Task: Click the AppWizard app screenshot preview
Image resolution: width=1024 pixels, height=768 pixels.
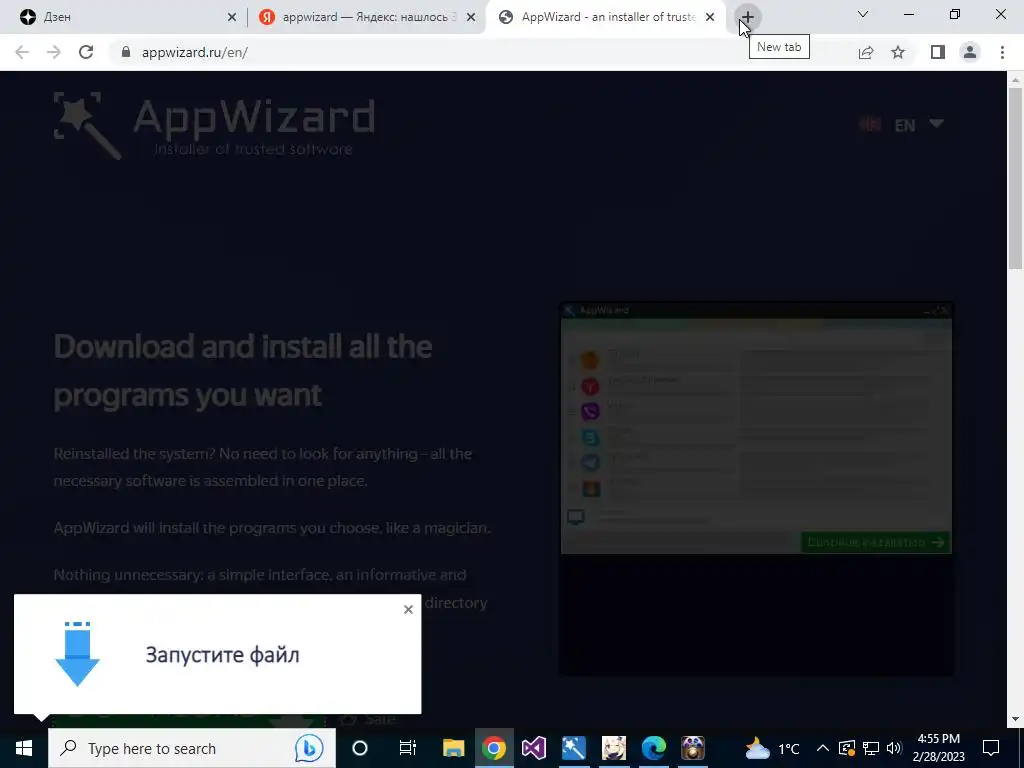Action: (756, 428)
